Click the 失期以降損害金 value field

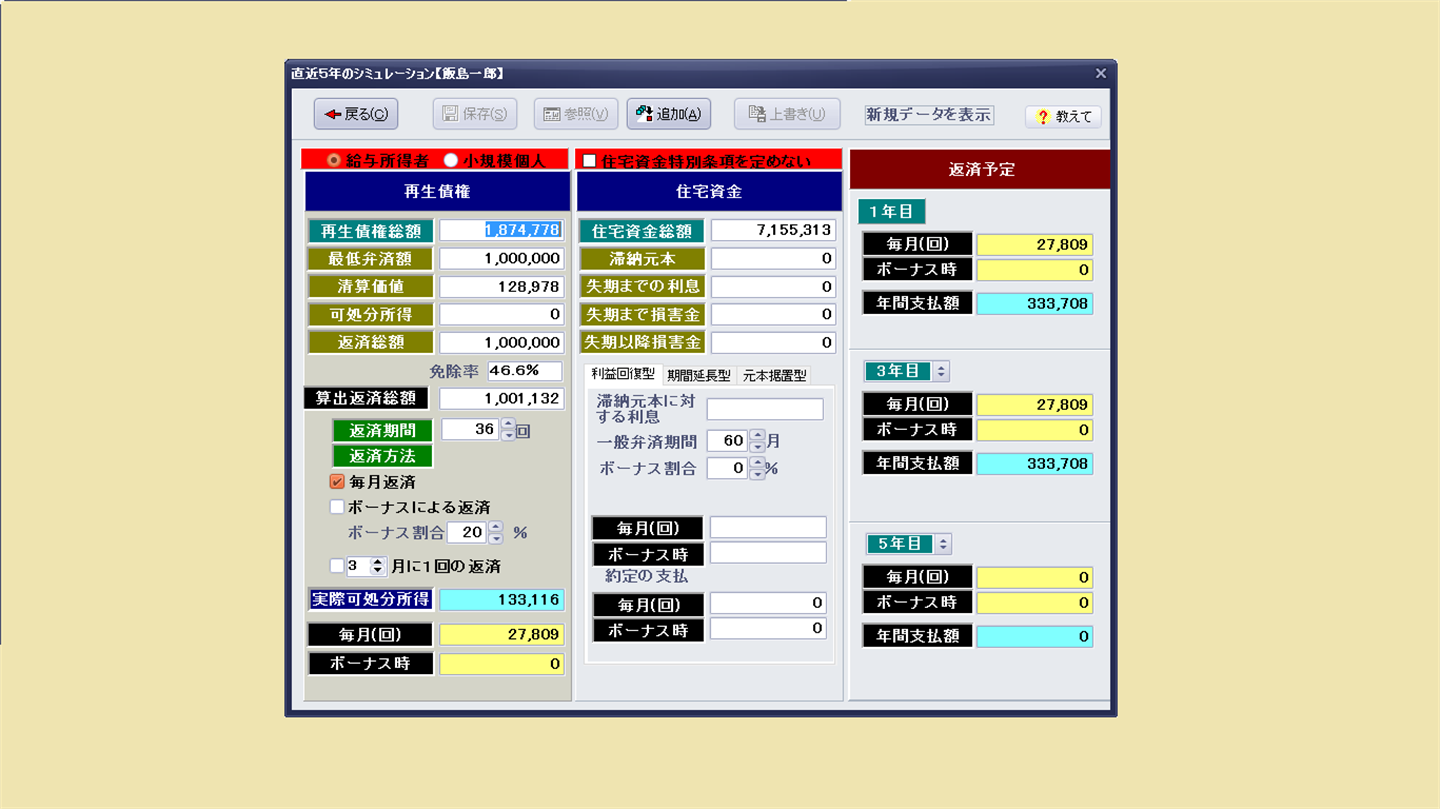pyautogui.click(x=773, y=342)
